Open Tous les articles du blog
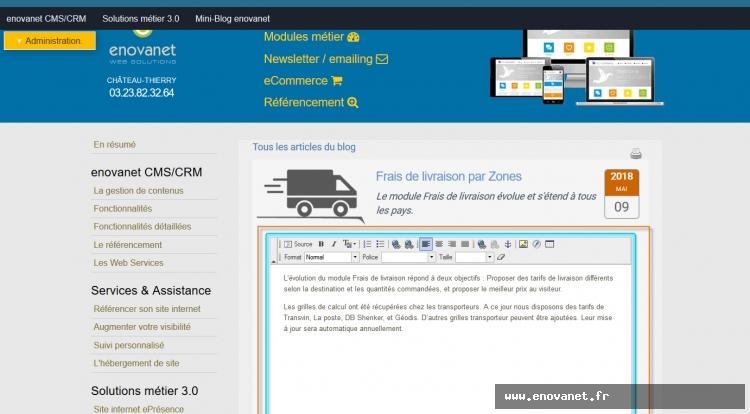The image size is (750, 414). [x=304, y=147]
